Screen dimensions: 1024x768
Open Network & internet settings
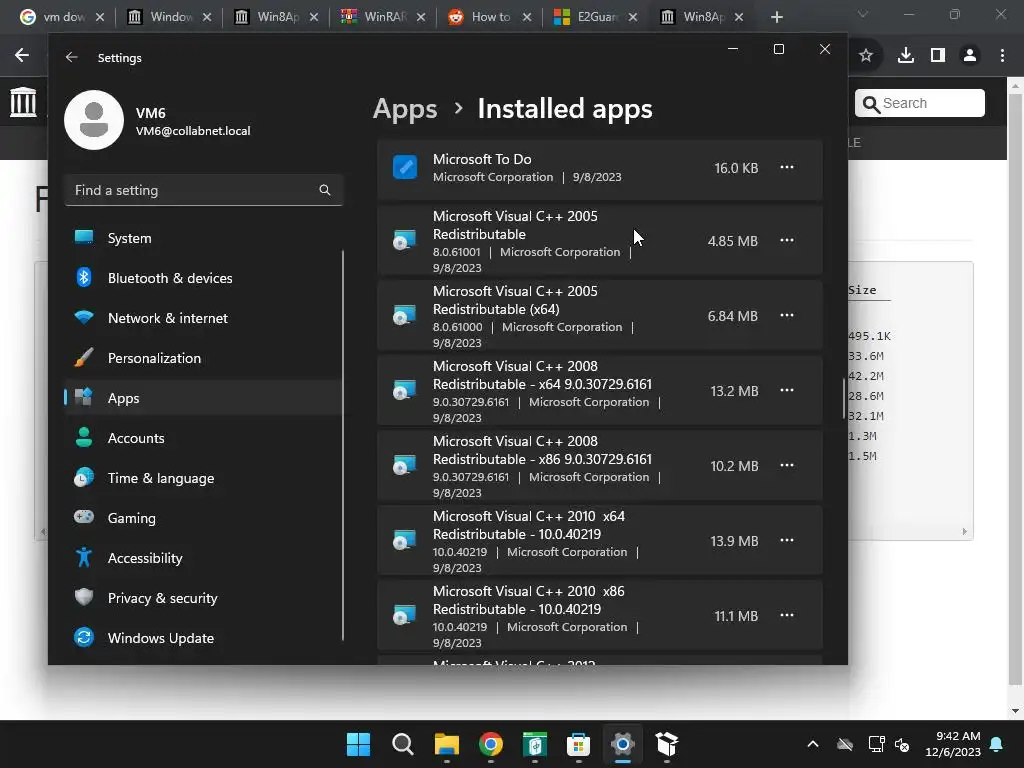coord(203,318)
